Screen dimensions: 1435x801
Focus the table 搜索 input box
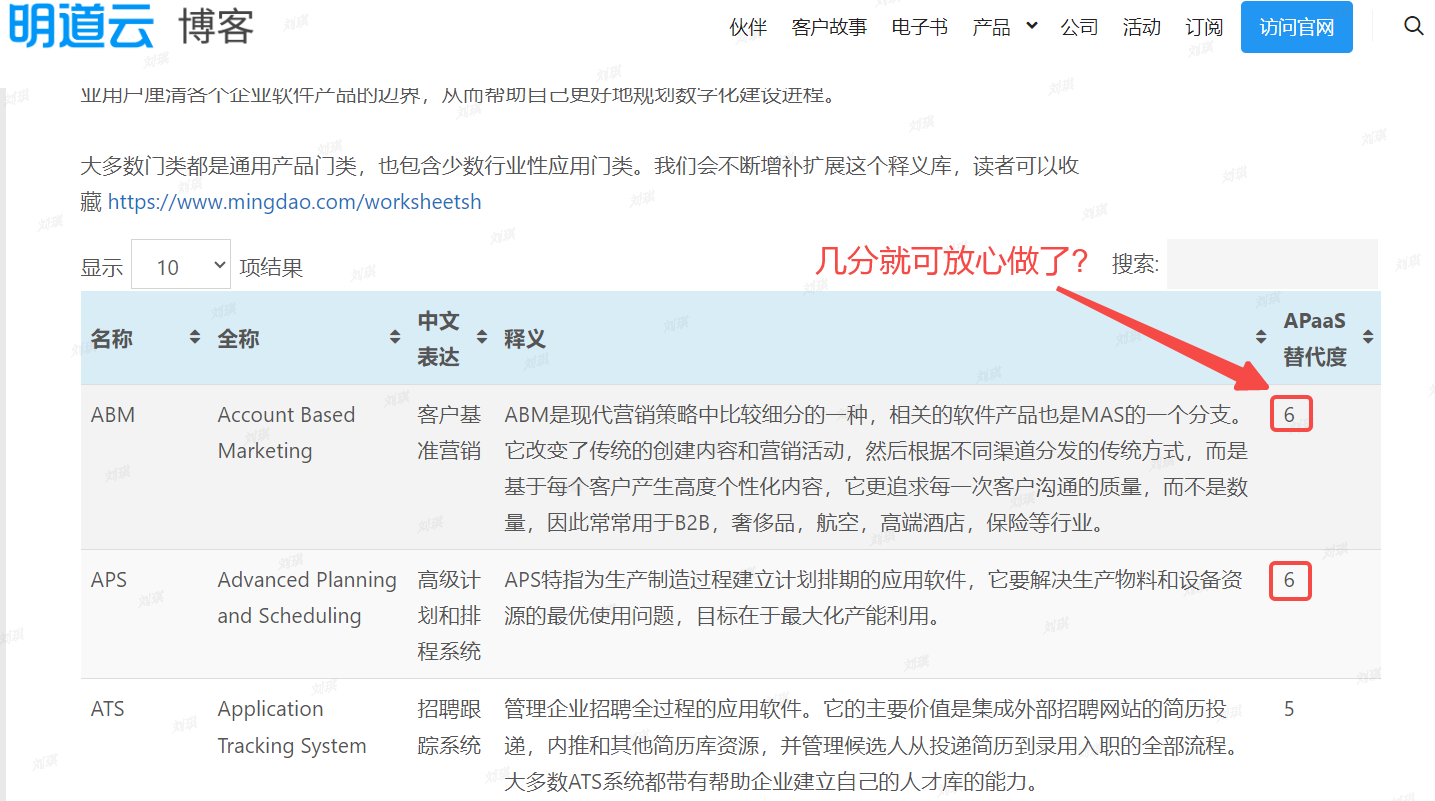tap(1272, 264)
